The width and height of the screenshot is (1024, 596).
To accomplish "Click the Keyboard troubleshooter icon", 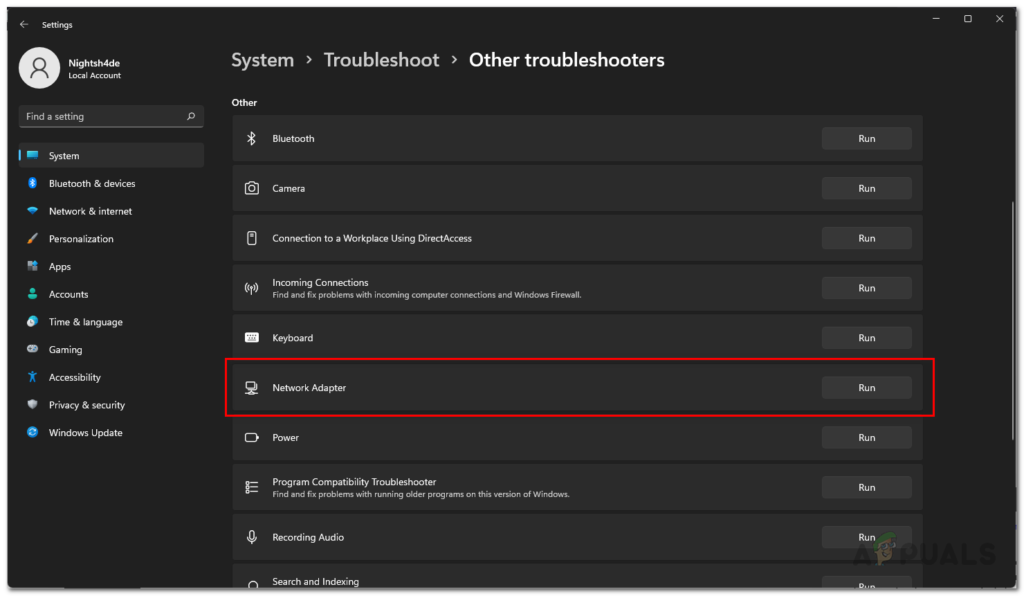I will tap(252, 338).
